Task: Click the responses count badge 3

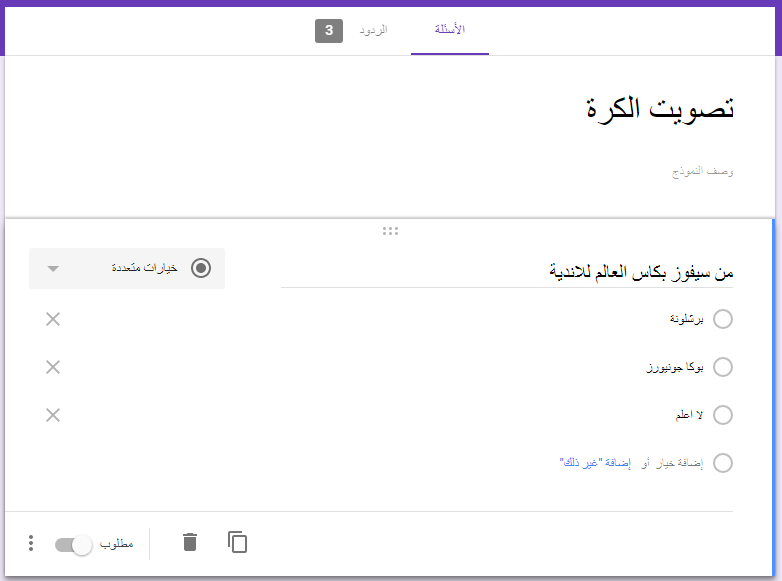Action: click(x=329, y=31)
